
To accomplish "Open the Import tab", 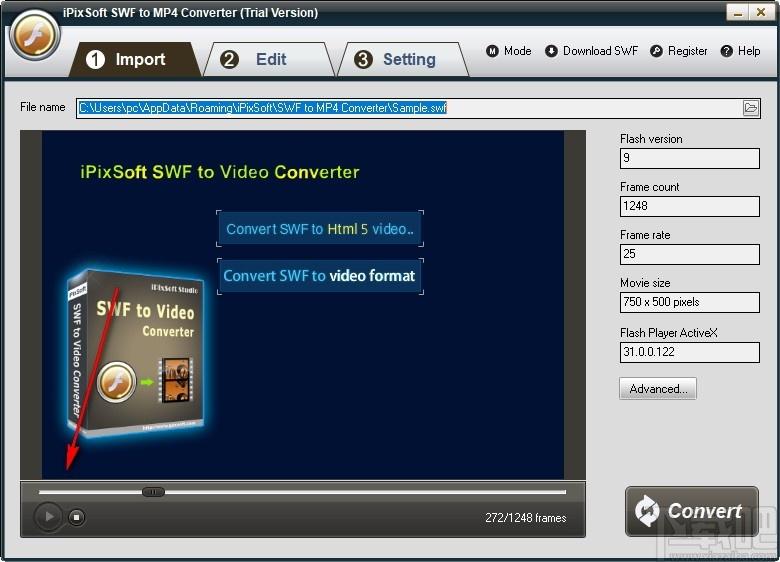I will click(135, 60).
